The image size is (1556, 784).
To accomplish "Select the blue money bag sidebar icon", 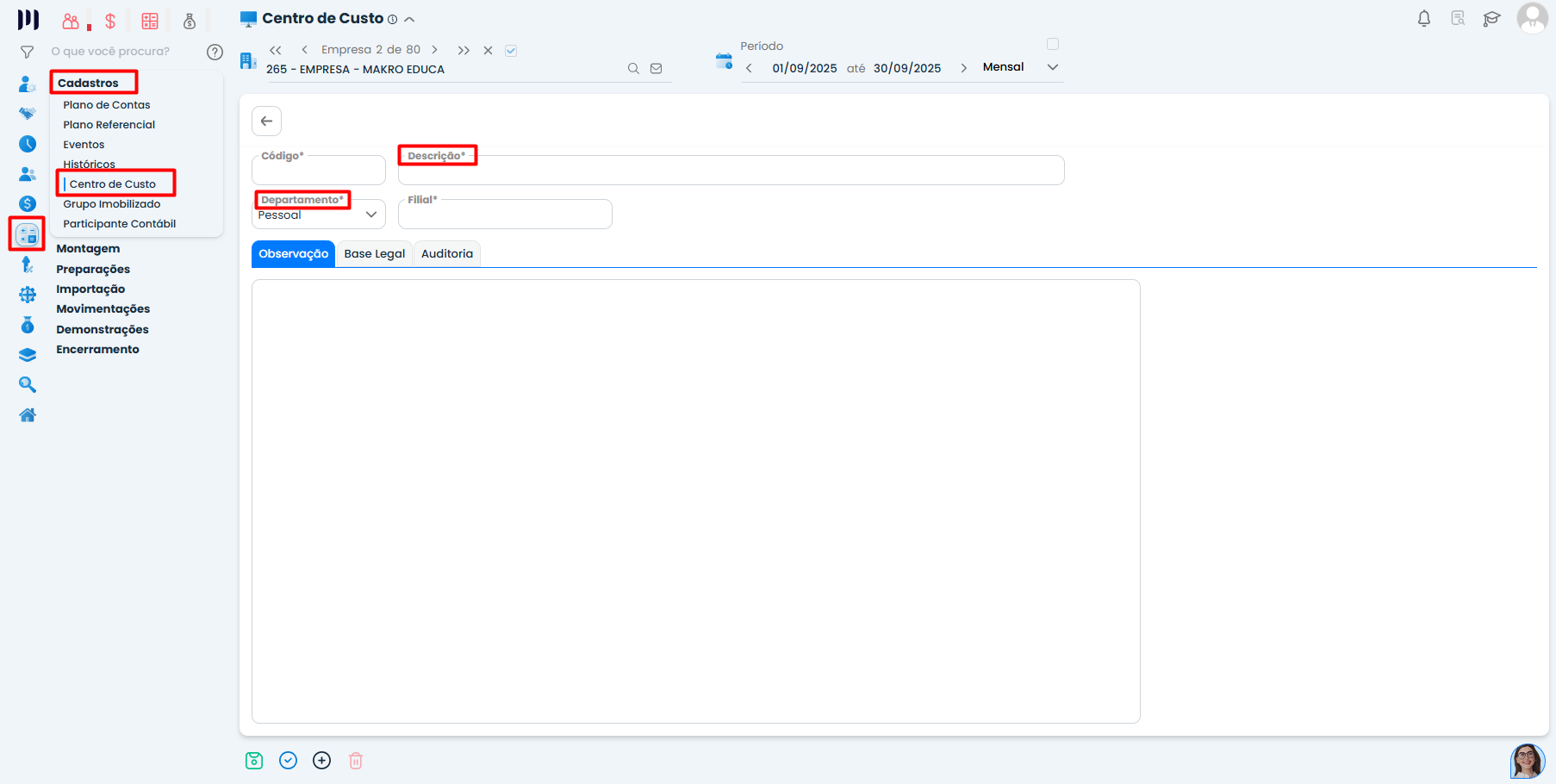I will tap(28, 325).
